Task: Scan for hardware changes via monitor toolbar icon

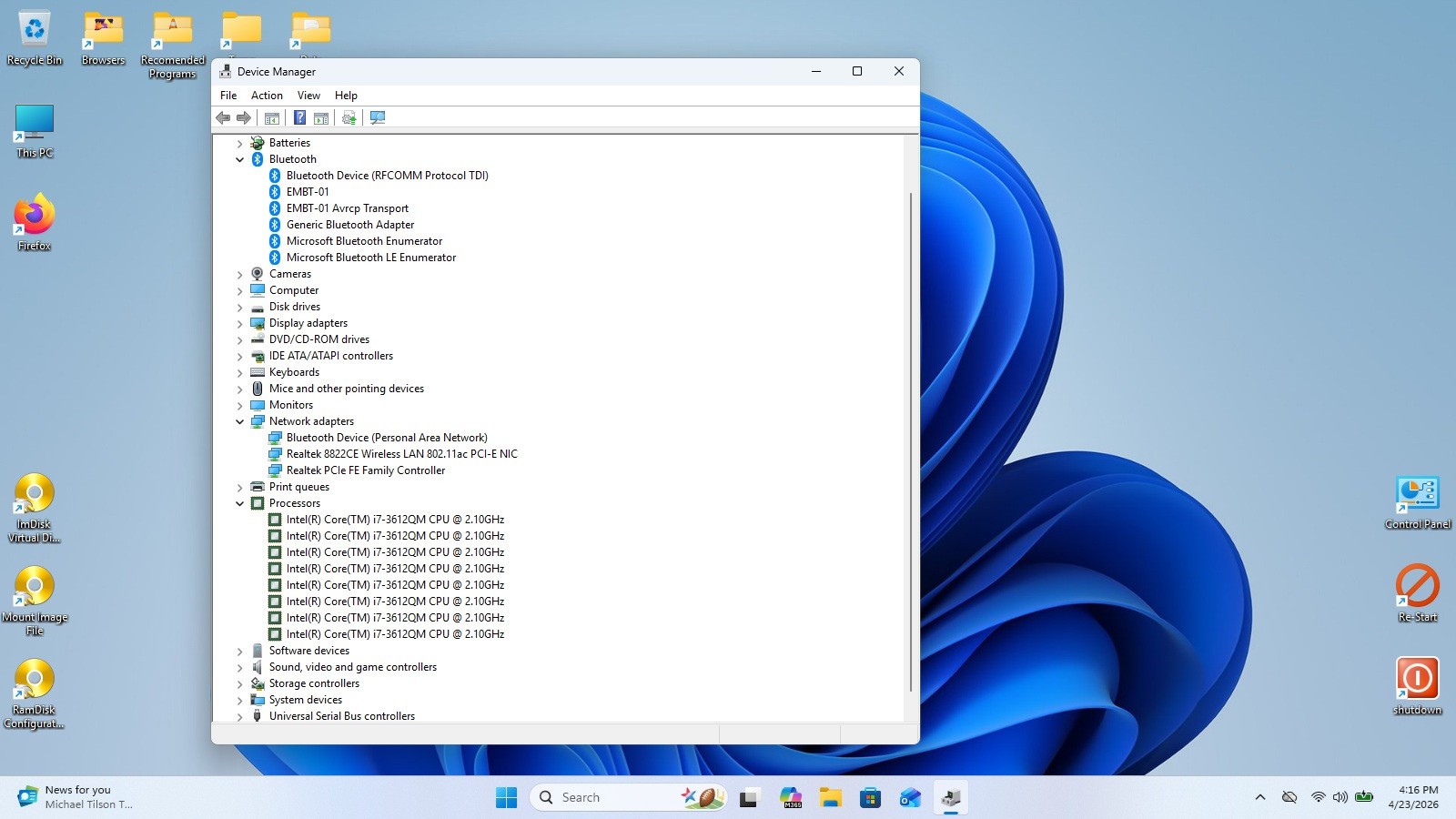Action: (378, 117)
